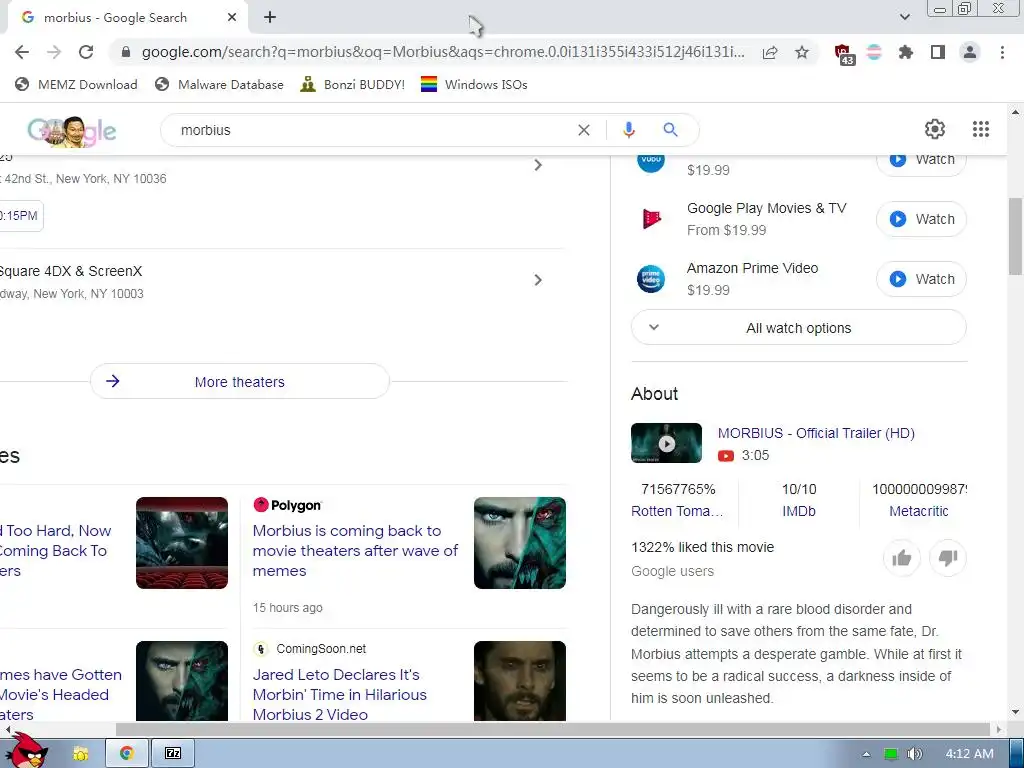The width and height of the screenshot is (1024, 768).
Task: Submit search with the magnifier icon
Action: (670, 130)
